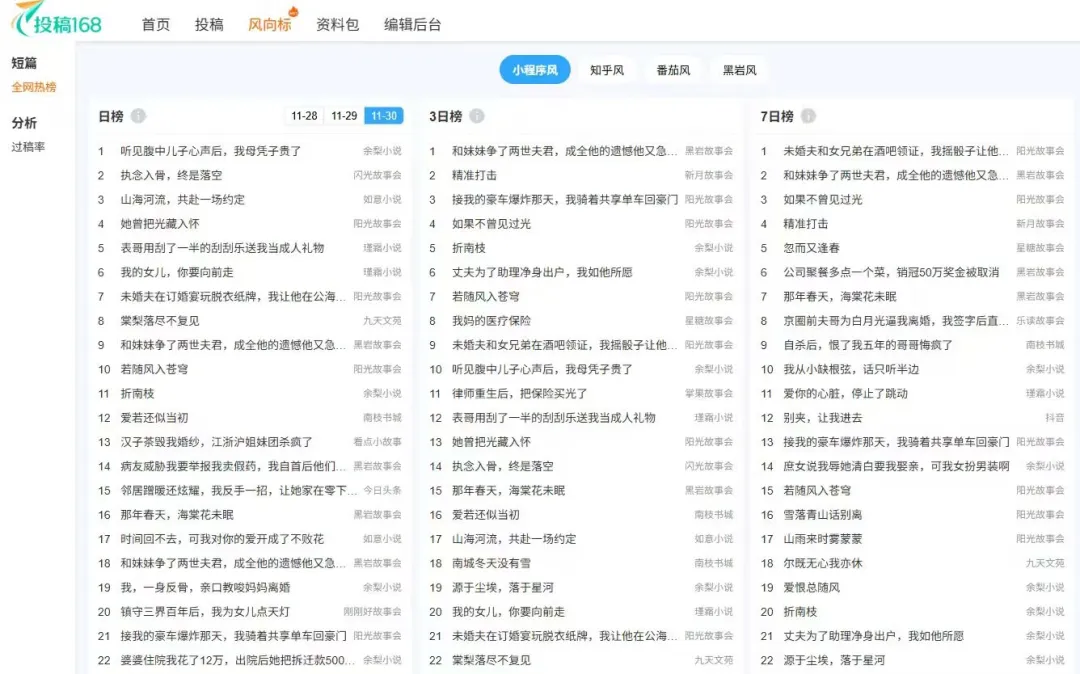Select the 11-28 date toggle
The width and height of the screenshot is (1080, 674).
304,116
